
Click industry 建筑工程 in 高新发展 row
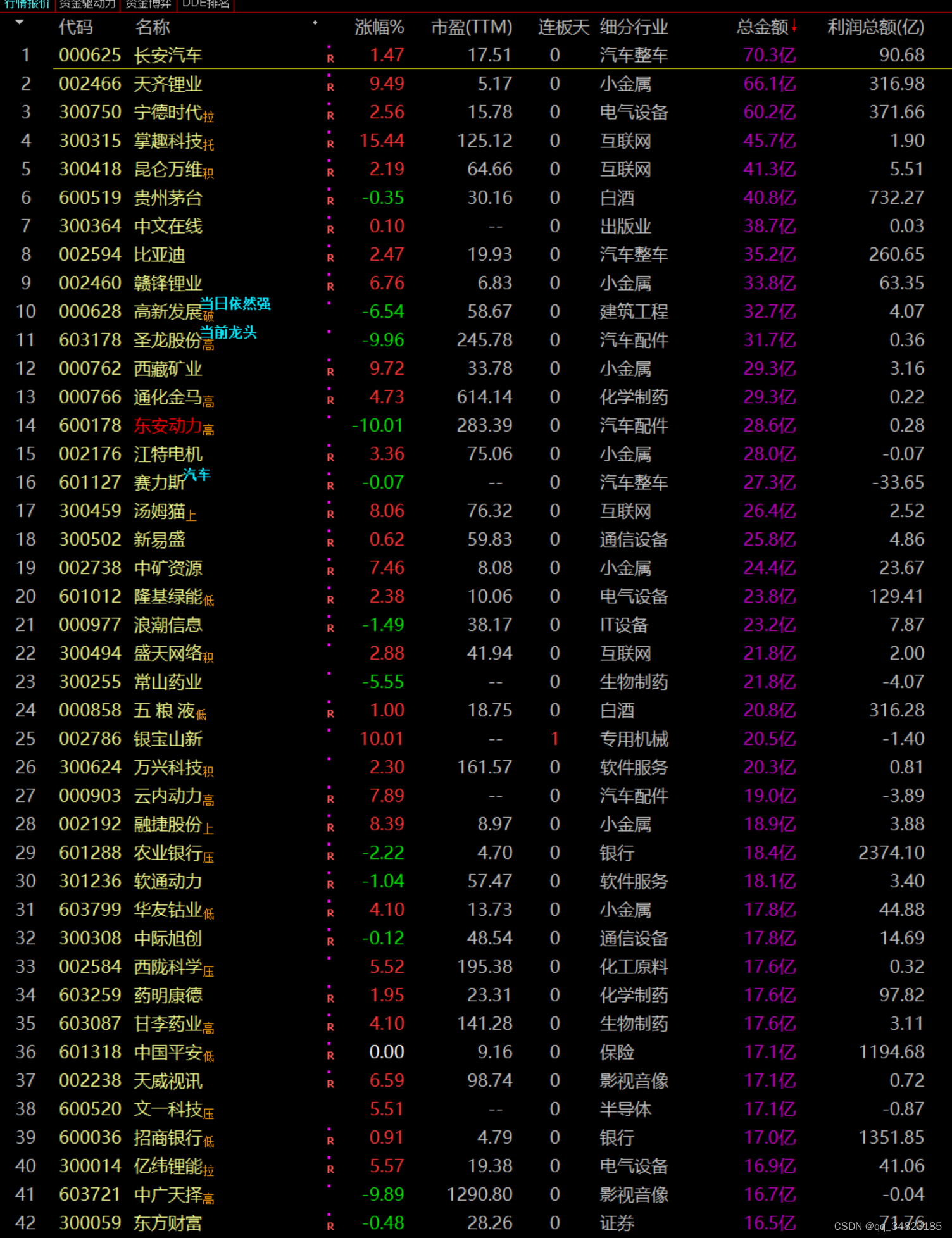pyautogui.click(x=634, y=311)
